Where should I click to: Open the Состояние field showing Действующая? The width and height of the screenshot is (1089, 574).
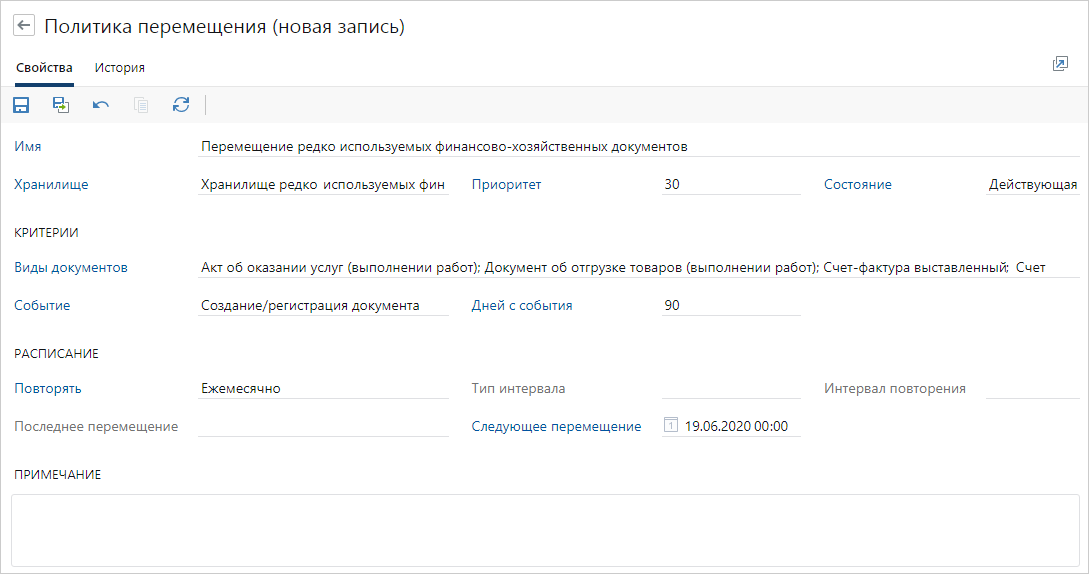pos(1032,185)
